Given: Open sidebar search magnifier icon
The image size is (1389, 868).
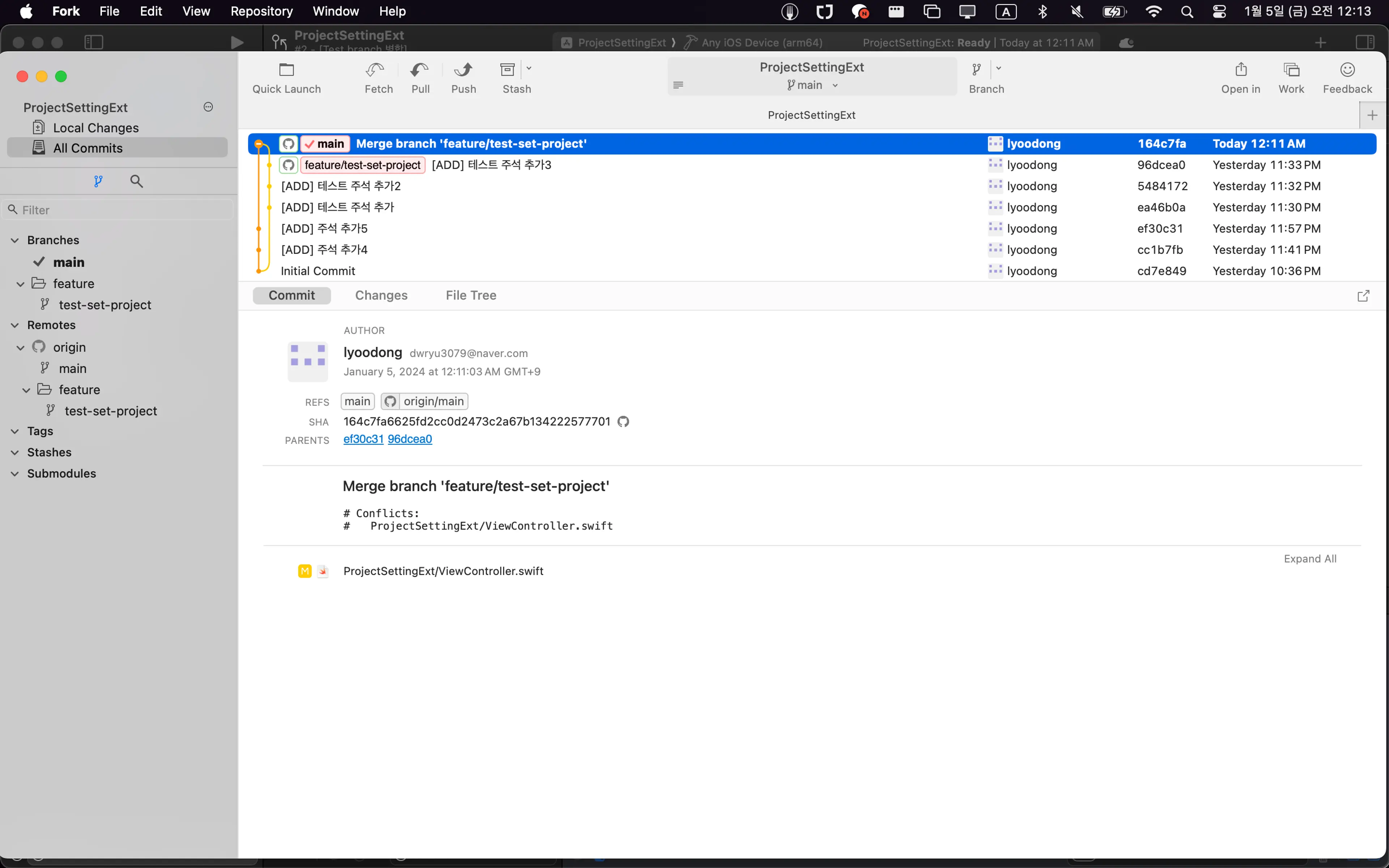Looking at the screenshot, I should [136, 182].
